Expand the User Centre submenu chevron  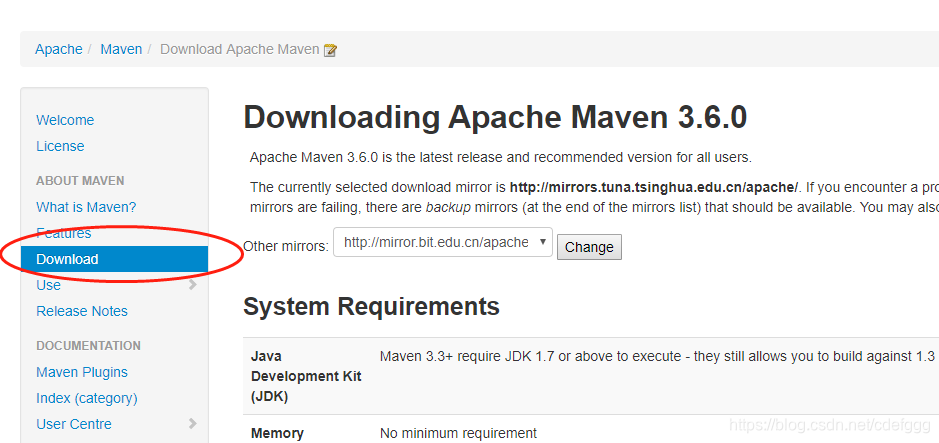pos(192,424)
